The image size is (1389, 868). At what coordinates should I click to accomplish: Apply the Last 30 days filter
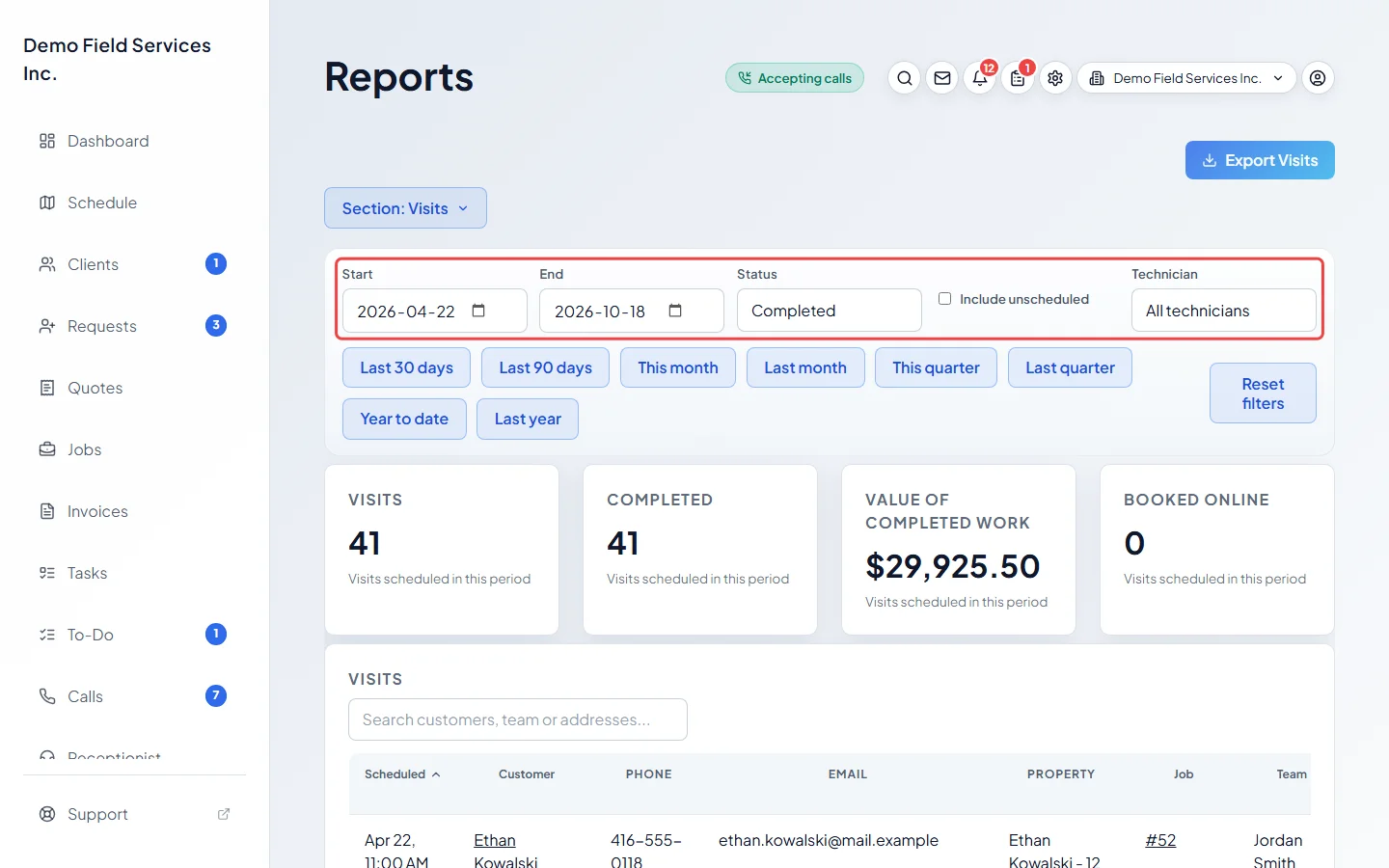coord(406,367)
